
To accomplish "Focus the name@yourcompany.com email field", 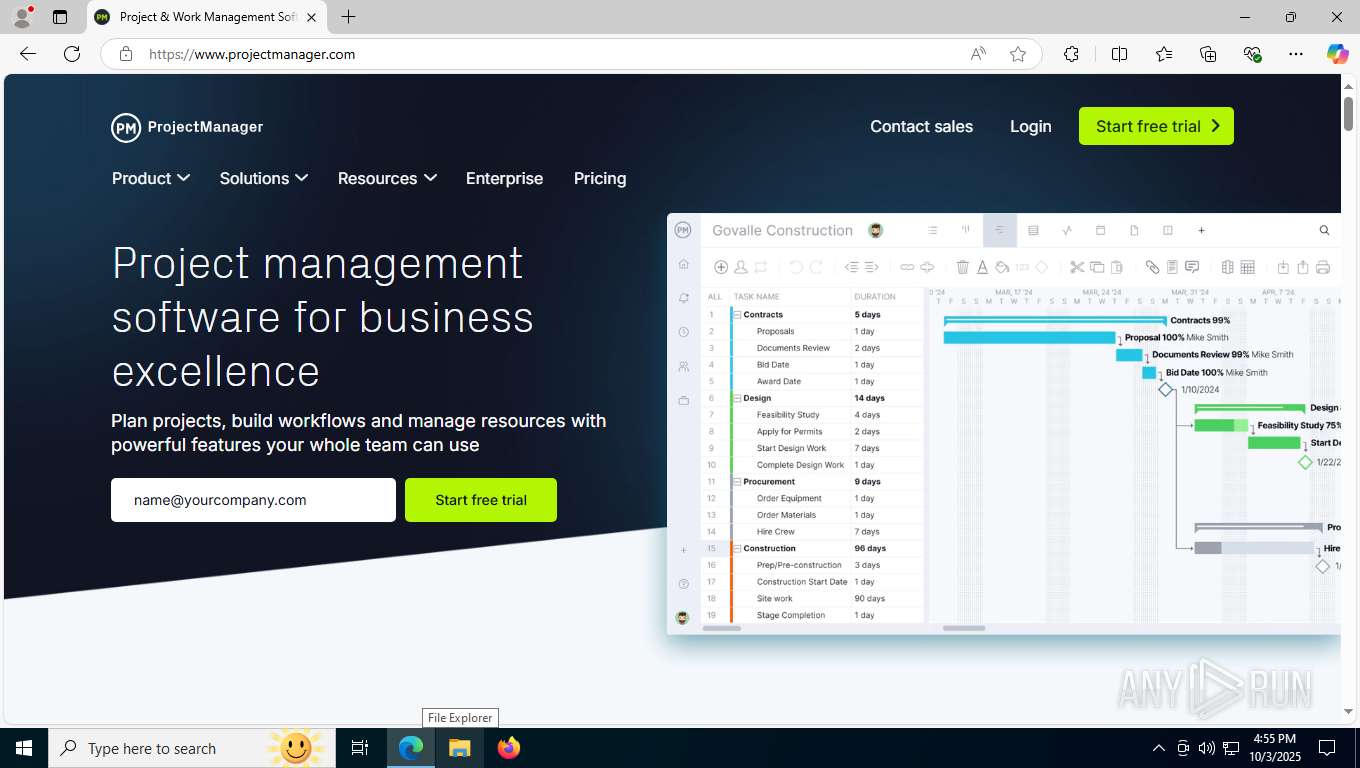I will (x=253, y=500).
